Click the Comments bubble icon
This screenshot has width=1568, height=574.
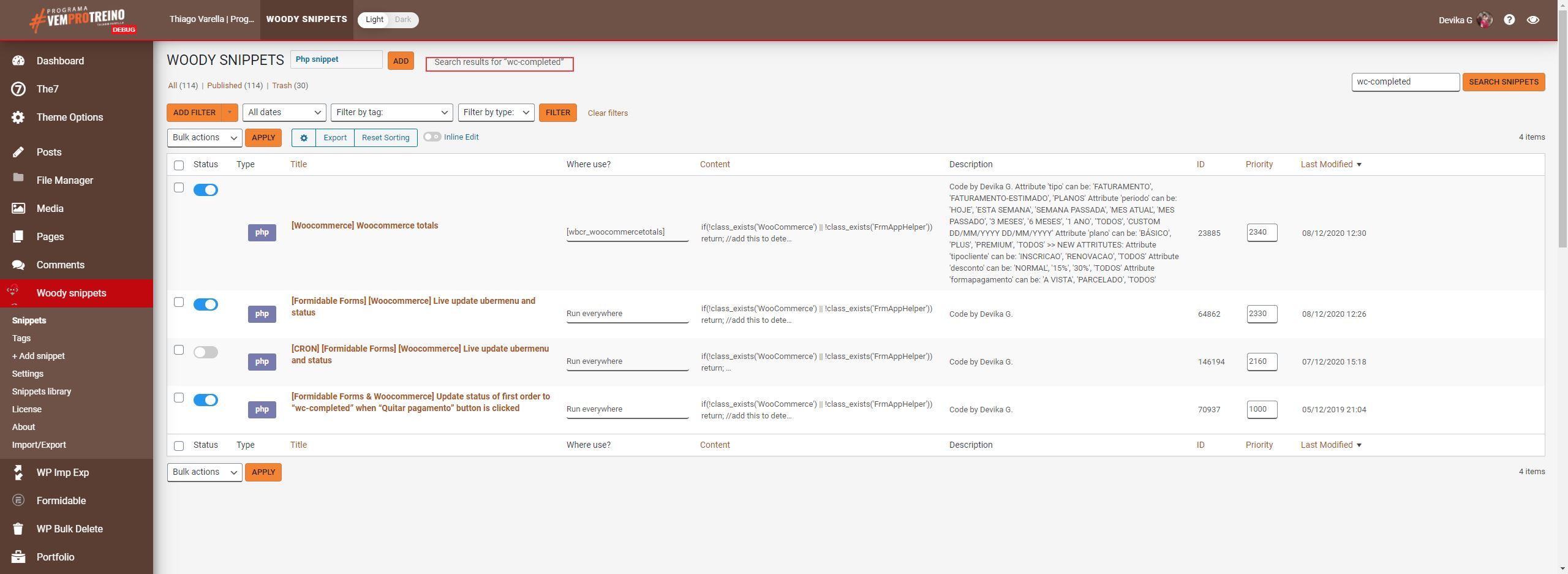coord(18,265)
